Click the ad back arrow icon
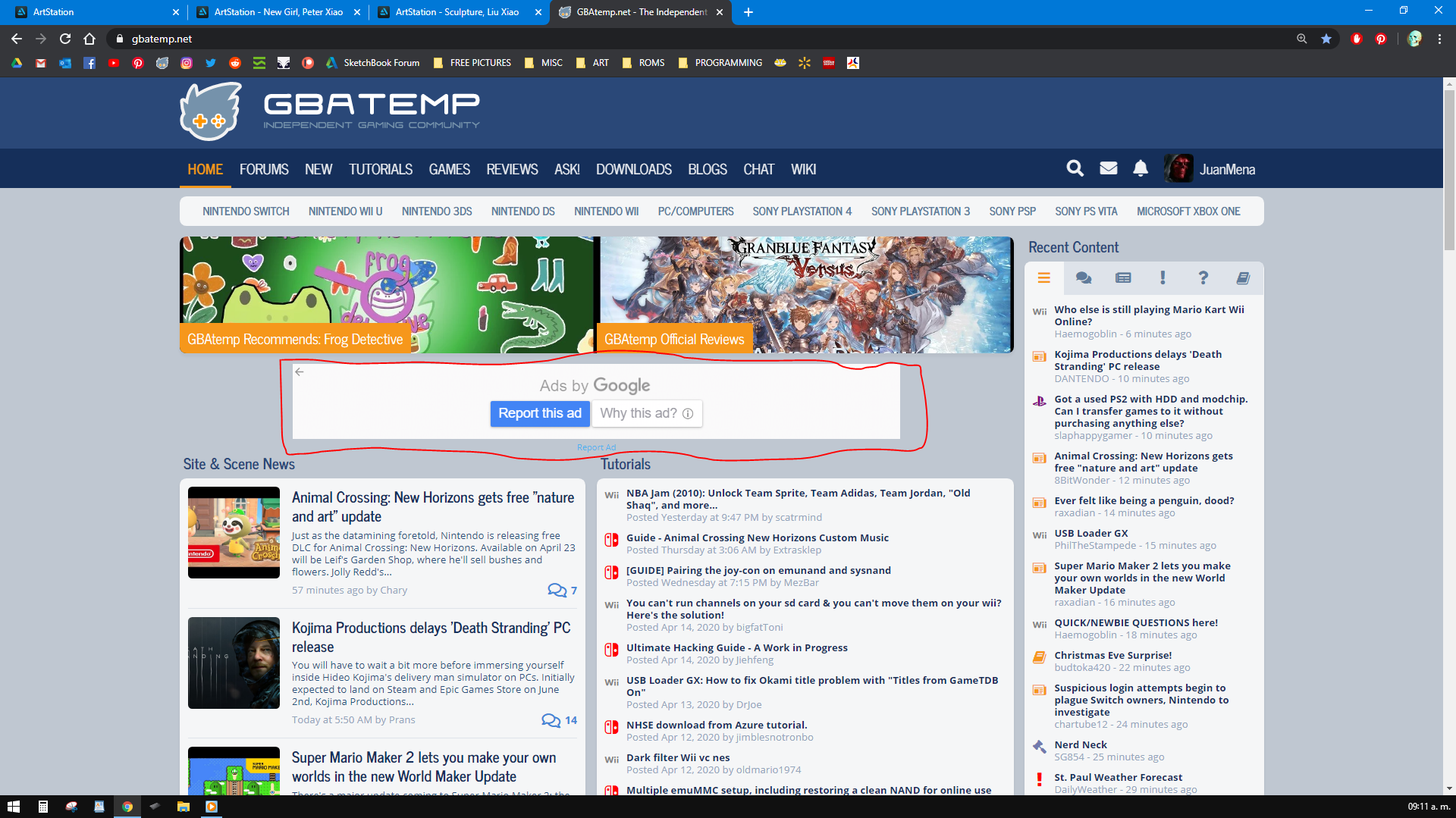Image resolution: width=1456 pixels, height=818 pixels. coord(300,371)
